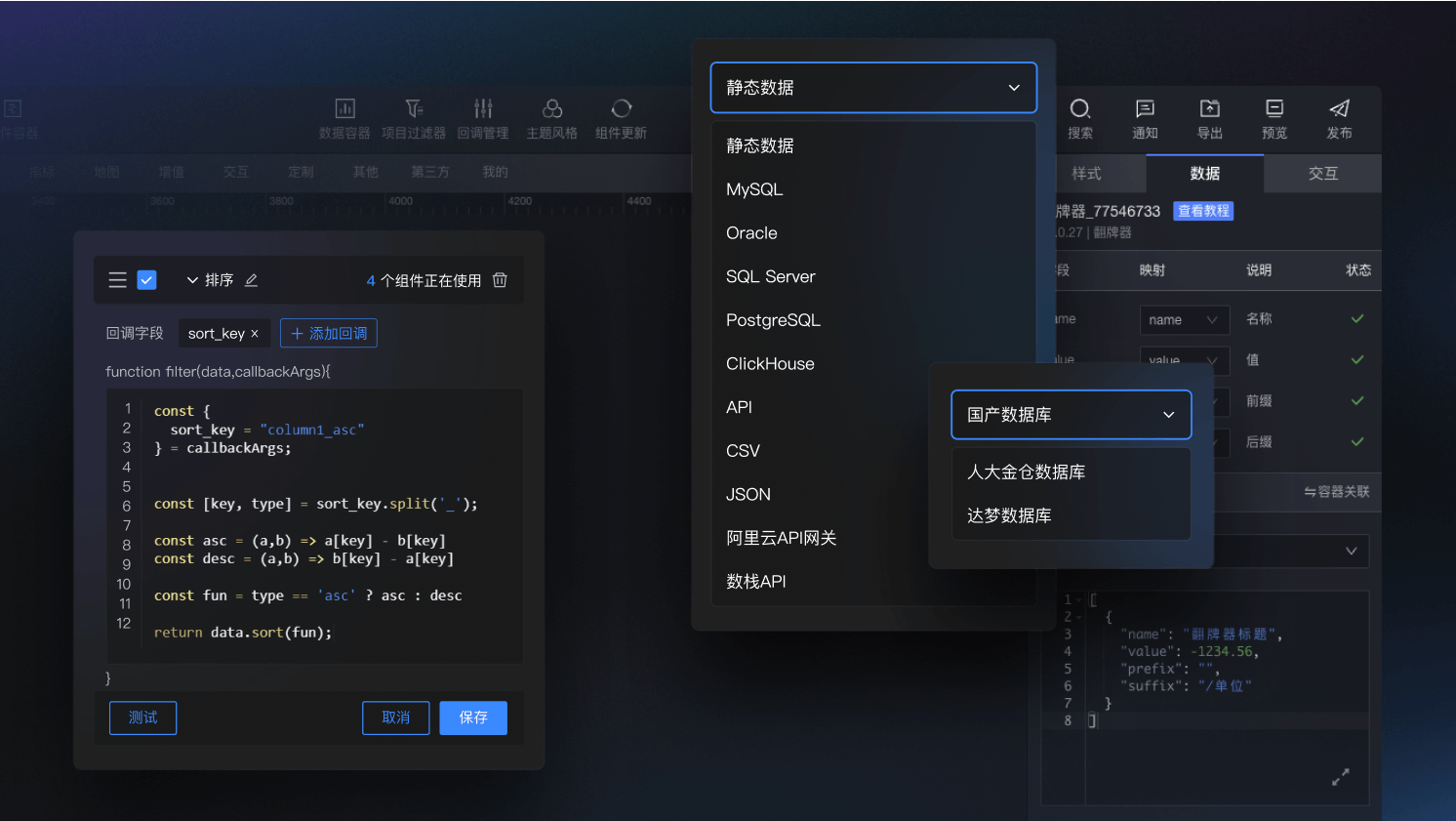Screen dimensions: 1456x821
Task: Click the 添加回调 button
Action: (329, 334)
